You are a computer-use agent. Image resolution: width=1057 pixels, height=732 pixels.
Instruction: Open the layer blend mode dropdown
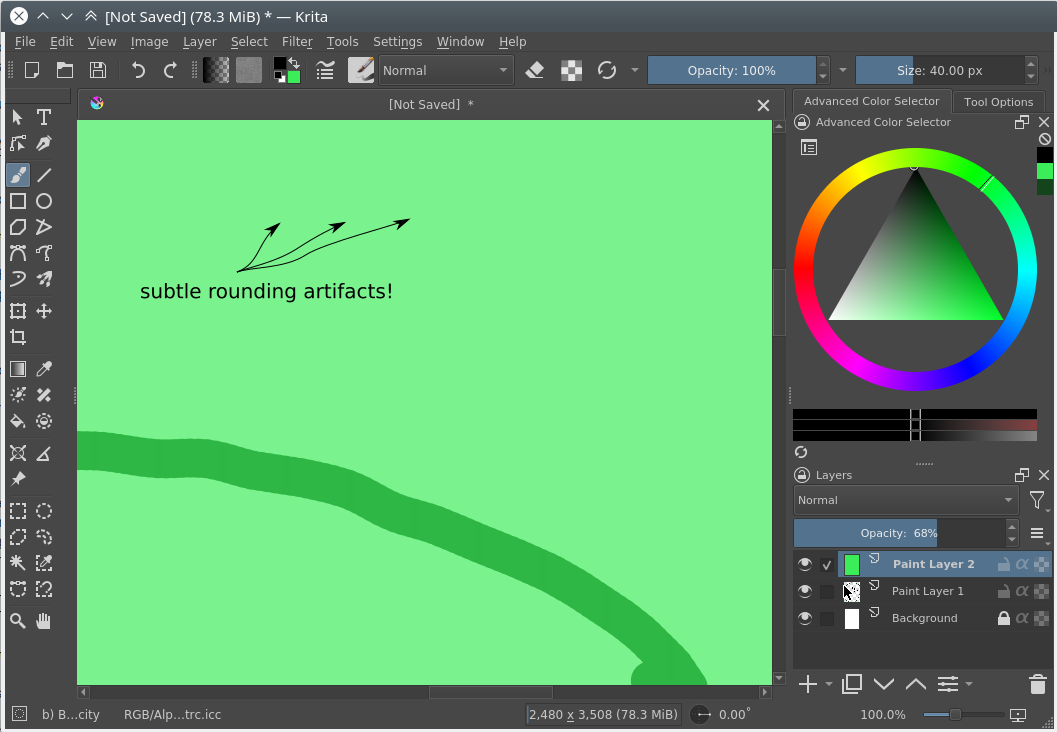tap(906, 500)
